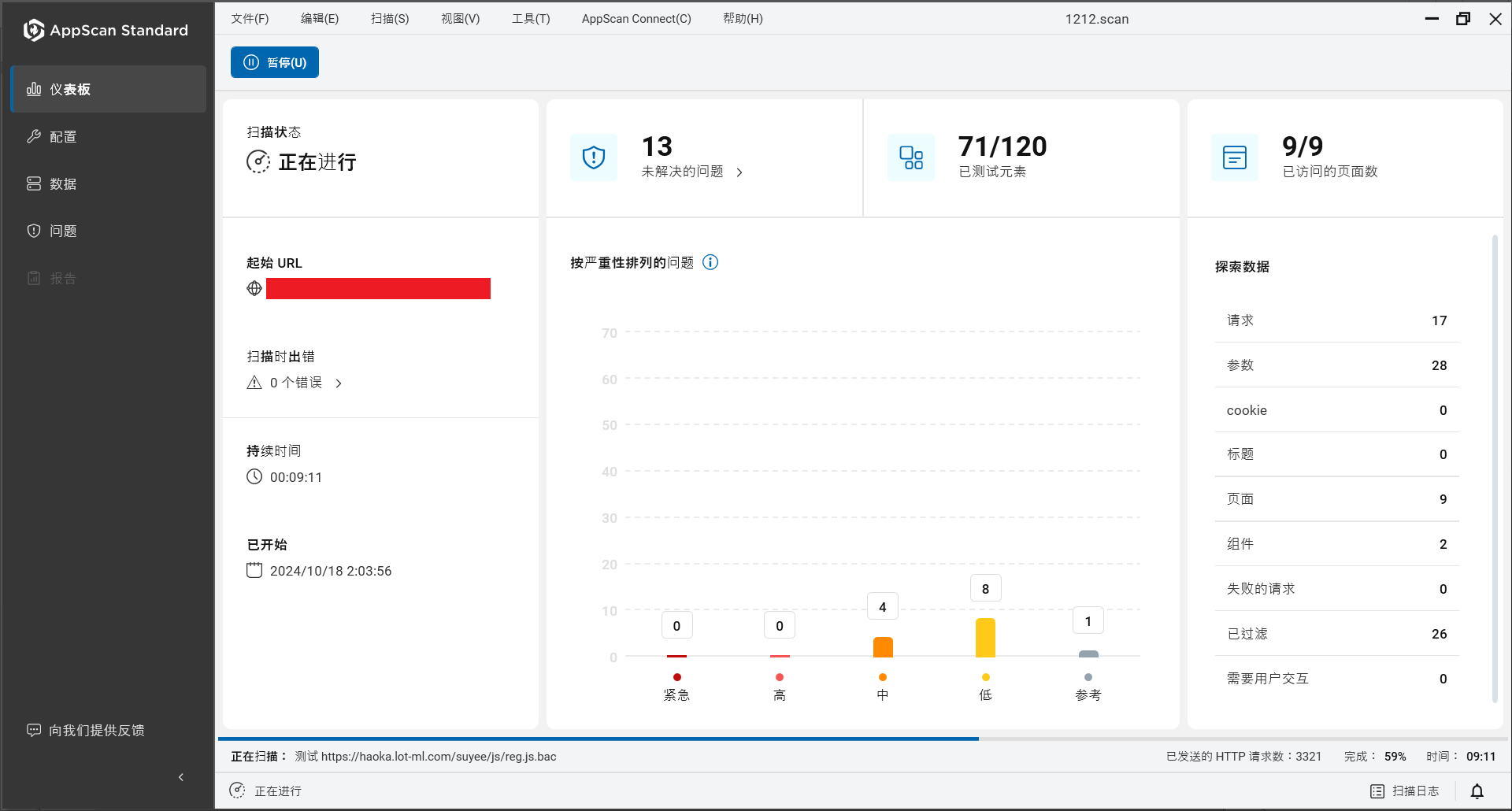Open the 帮助(H) menu
The height and width of the screenshot is (811, 1512).
[743, 18]
